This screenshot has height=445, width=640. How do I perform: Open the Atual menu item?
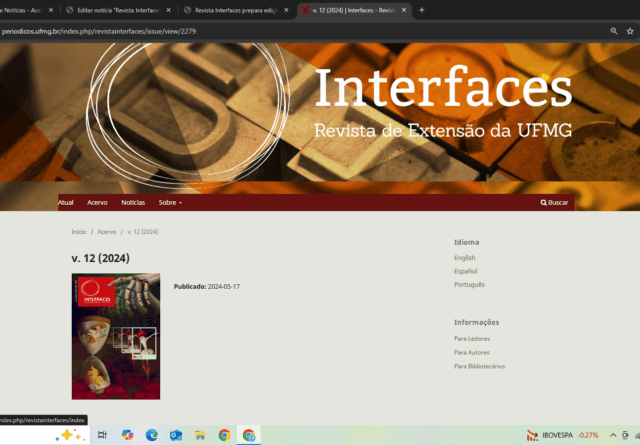click(x=66, y=202)
